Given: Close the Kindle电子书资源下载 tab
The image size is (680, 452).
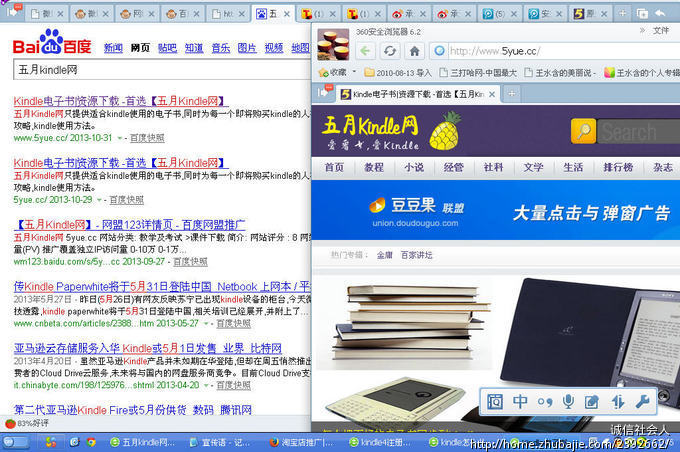Looking at the screenshot, I should [x=492, y=94].
